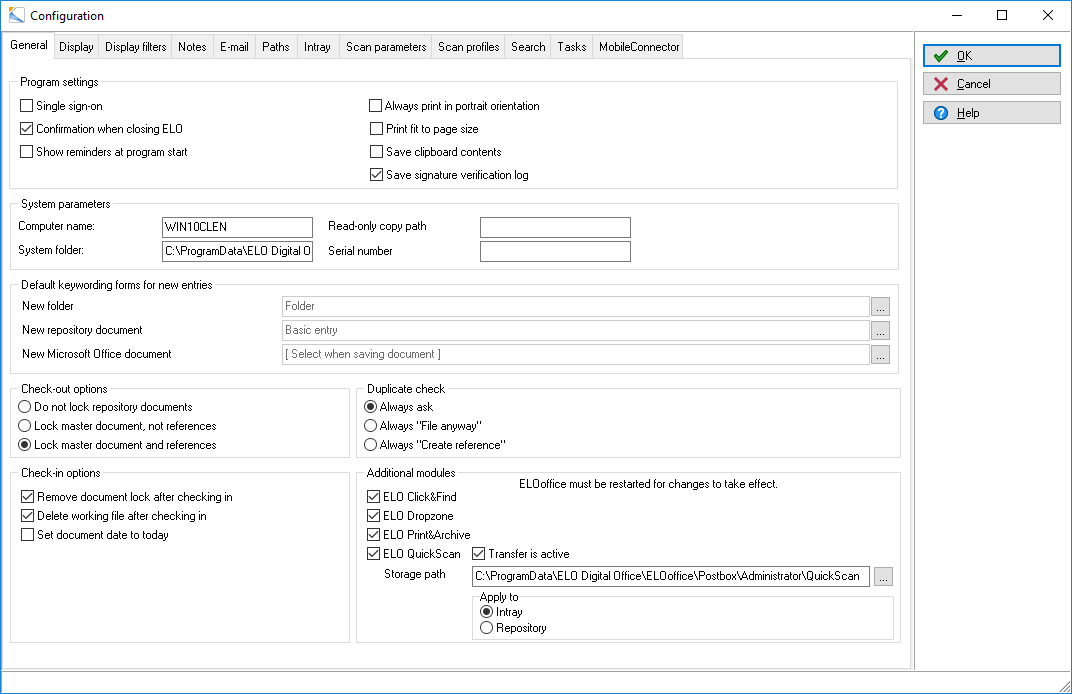1072x694 pixels.
Task: Click the ELO app icon in title bar
Action: tap(16, 15)
